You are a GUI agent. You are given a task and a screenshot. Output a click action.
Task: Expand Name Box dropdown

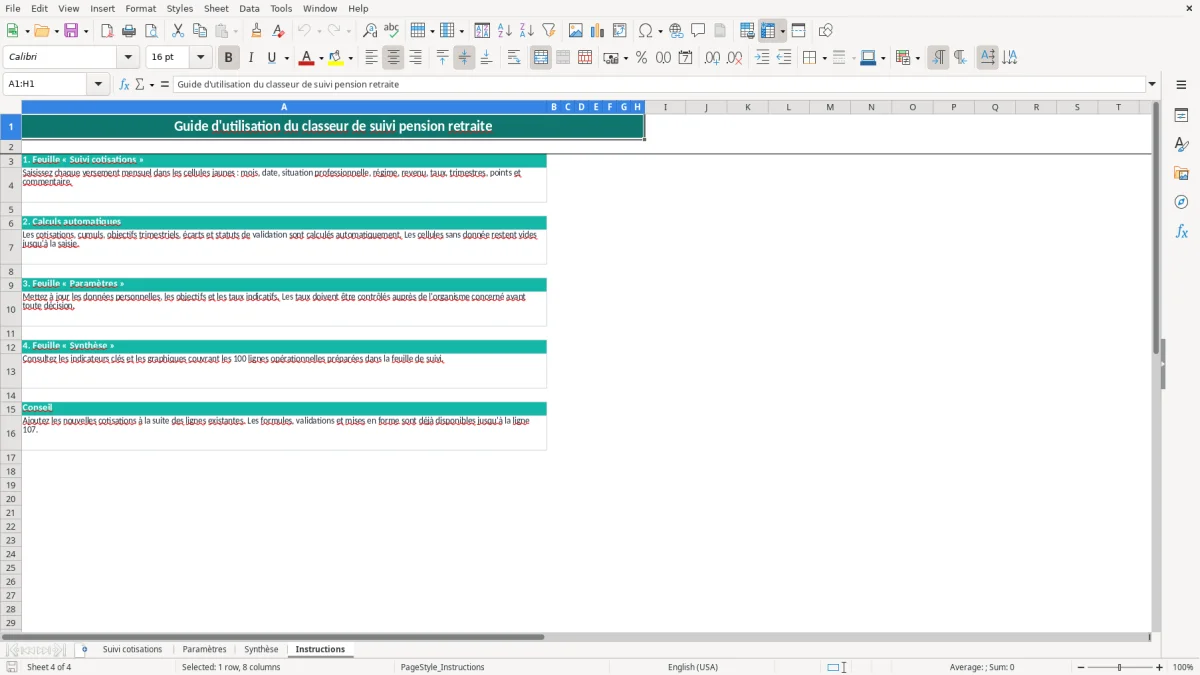tap(98, 85)
